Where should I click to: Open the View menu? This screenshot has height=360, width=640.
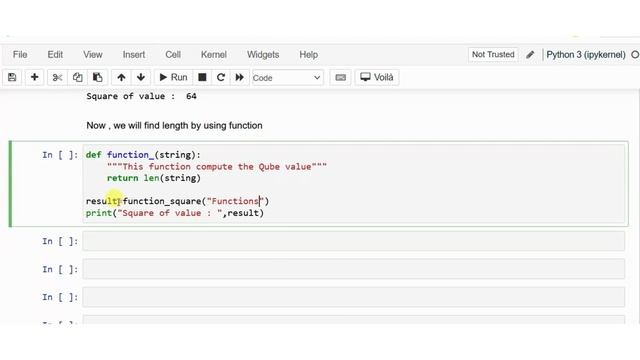click(x=93, y=54)
